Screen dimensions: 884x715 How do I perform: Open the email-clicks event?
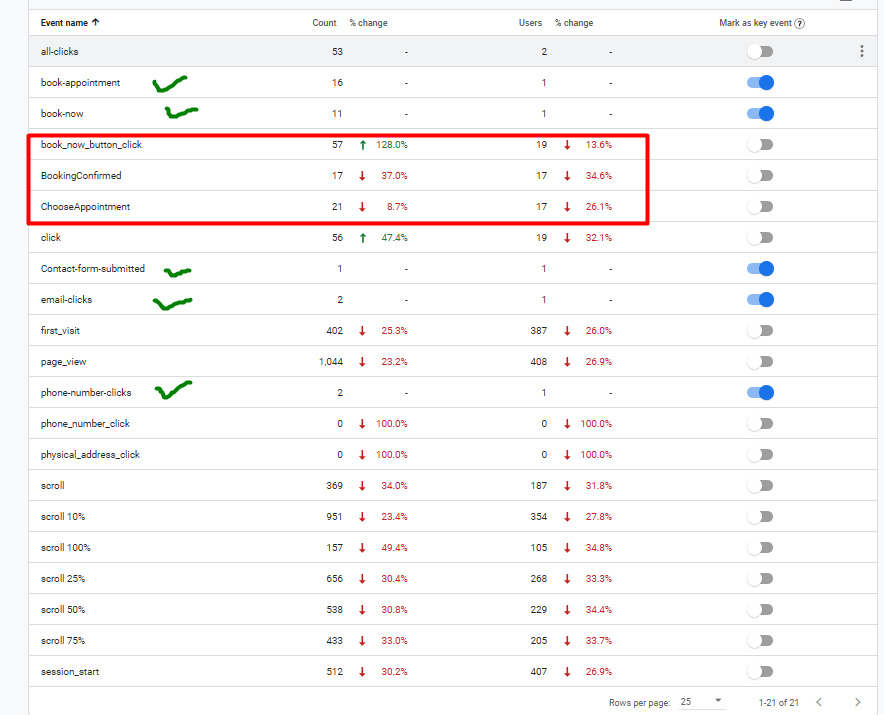tap(66, 299)
